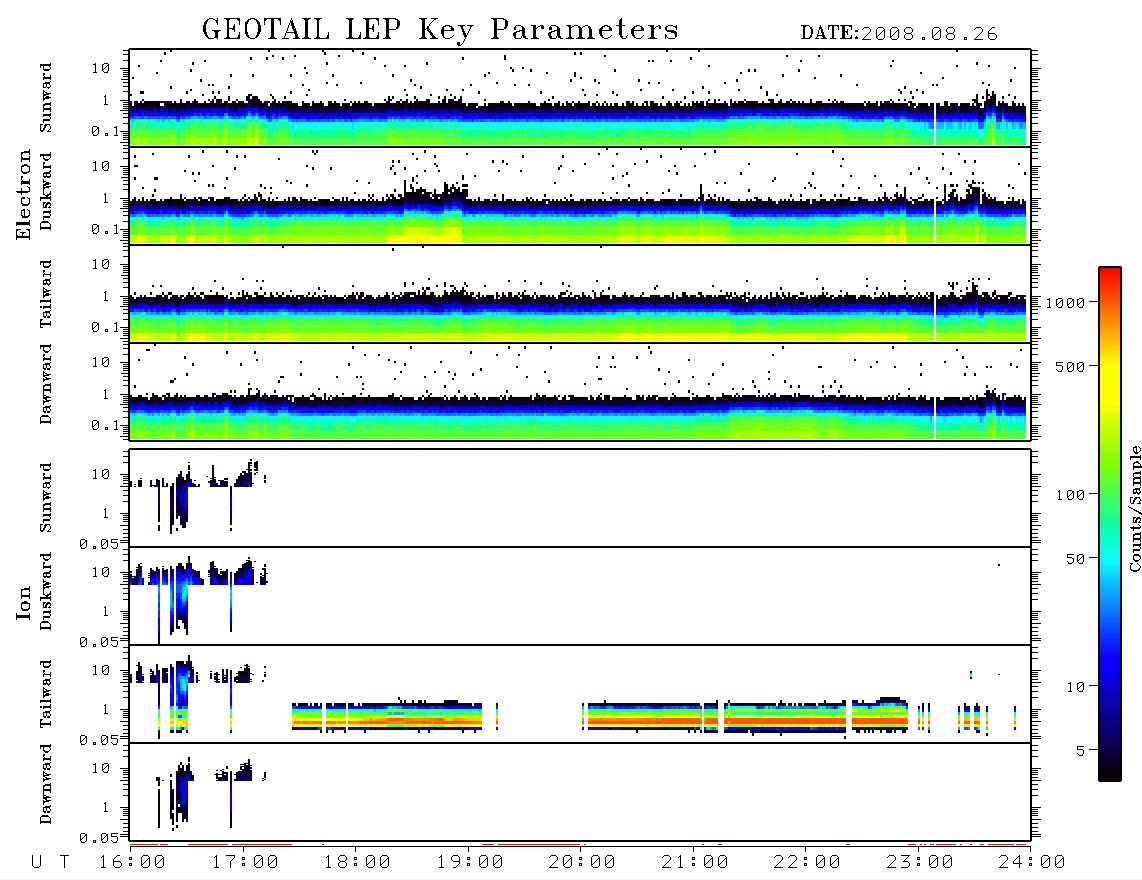Click the Electron Duskward spectrogram panel
The width and height of the screenshot is (1142, 880).
(580, 195)
